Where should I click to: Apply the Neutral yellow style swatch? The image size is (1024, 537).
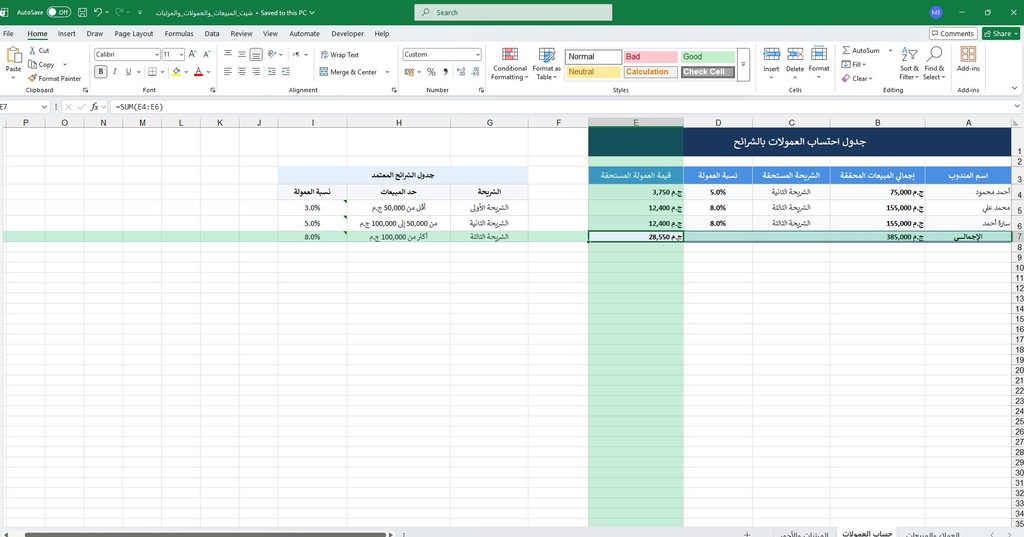tap(593, 72)
